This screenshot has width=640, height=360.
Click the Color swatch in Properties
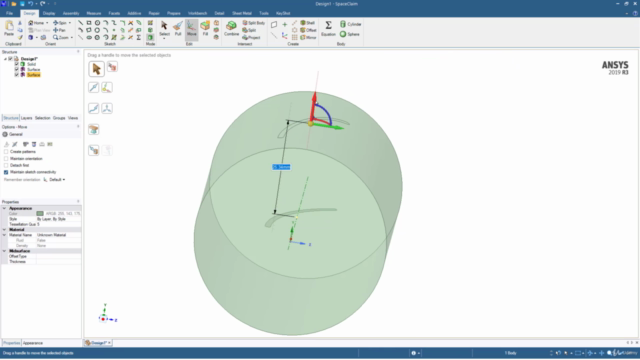point(40,214)
